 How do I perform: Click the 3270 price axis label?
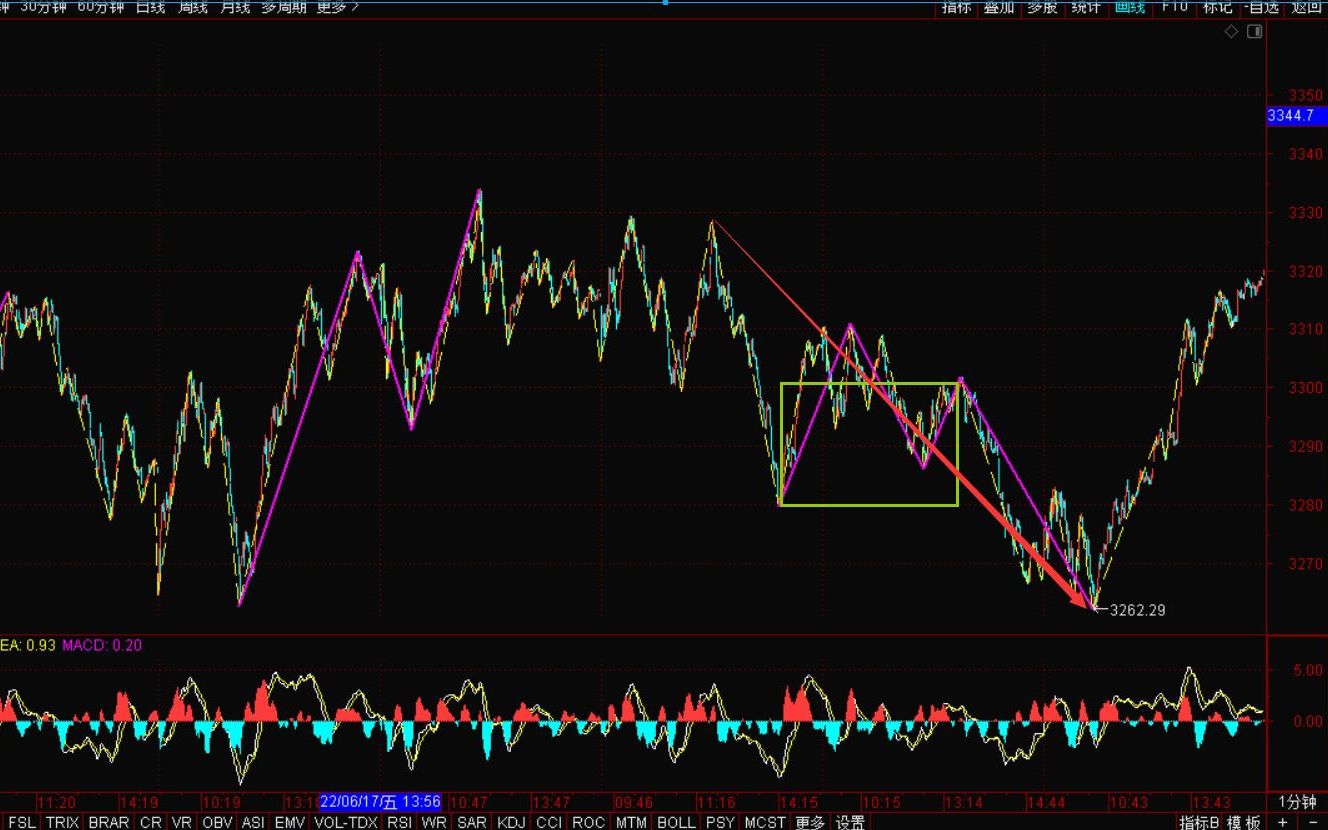pyautogui.click(x=1306, y=564)
